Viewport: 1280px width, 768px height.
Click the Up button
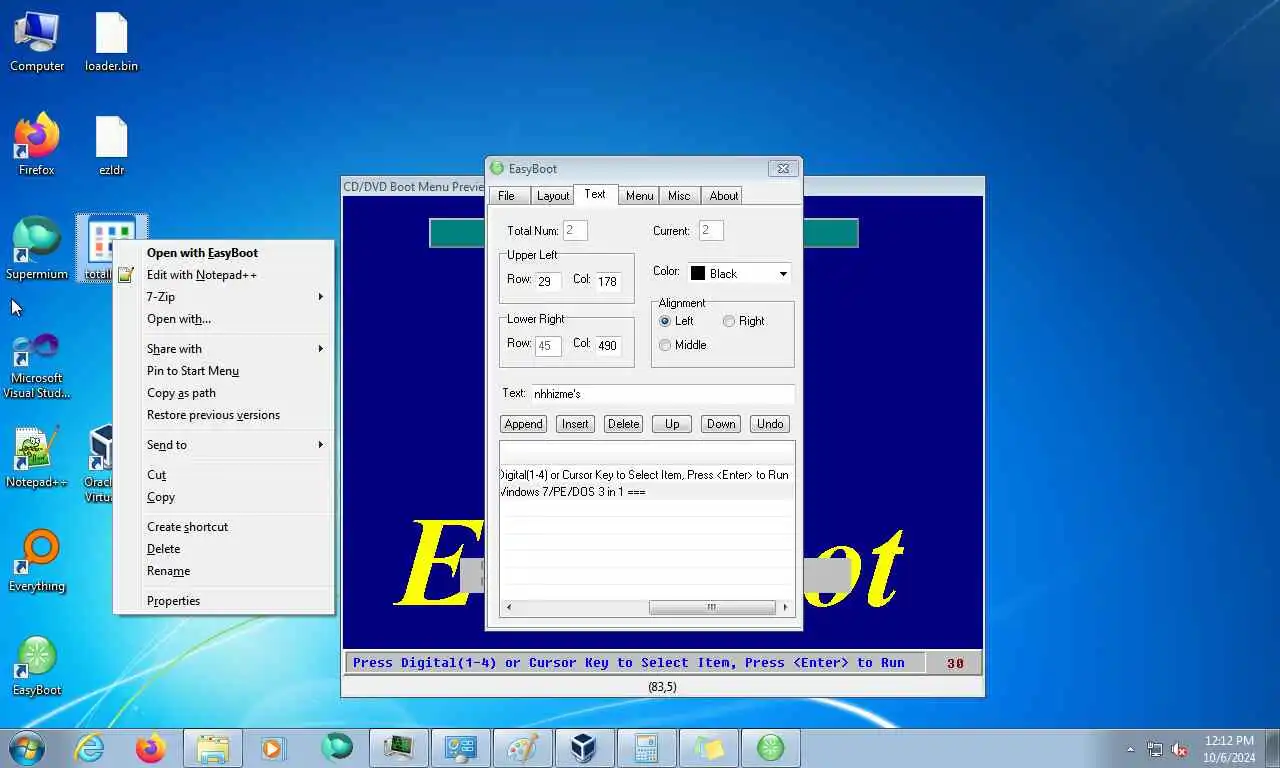[x=672, y=424]
